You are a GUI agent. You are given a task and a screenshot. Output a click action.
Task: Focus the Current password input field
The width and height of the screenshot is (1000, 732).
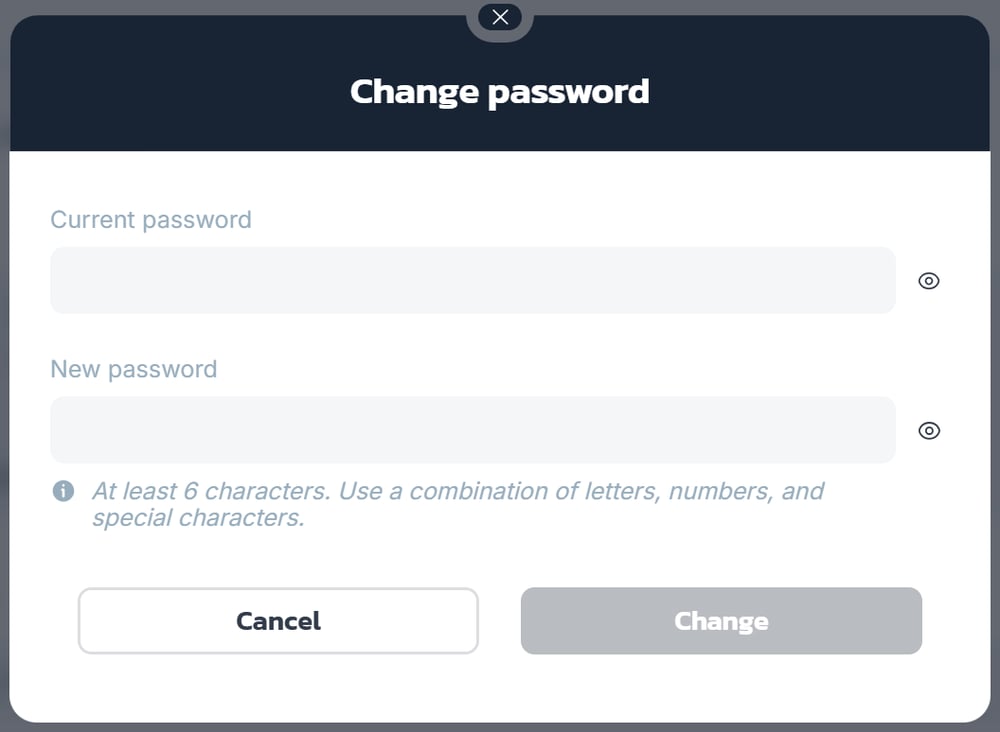[472, 281]
